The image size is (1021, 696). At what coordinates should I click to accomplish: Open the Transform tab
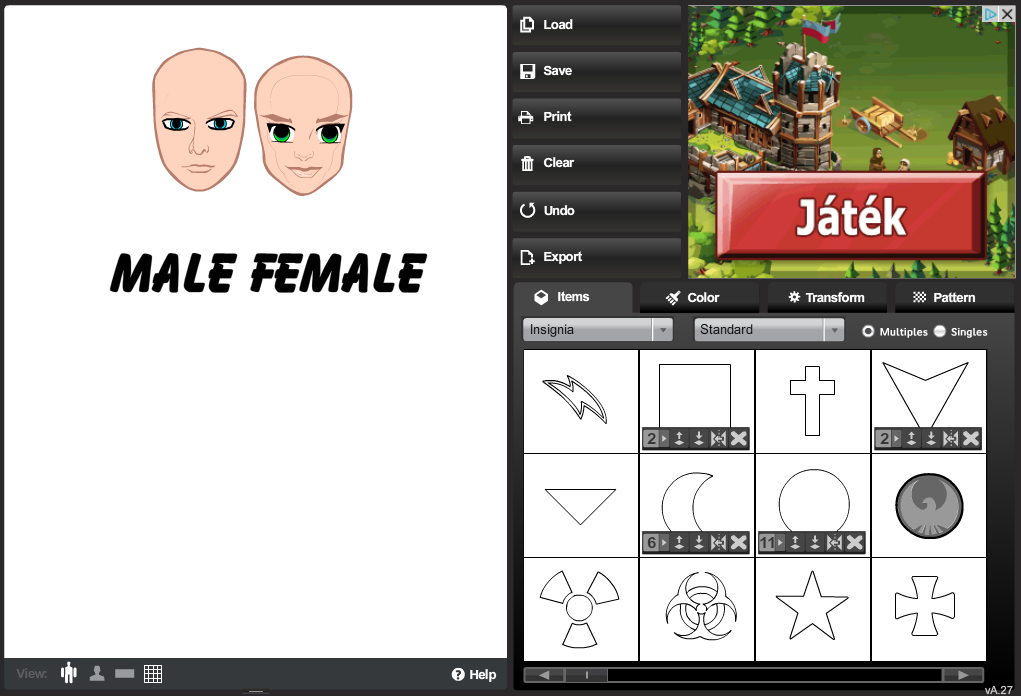coord(826,297)
